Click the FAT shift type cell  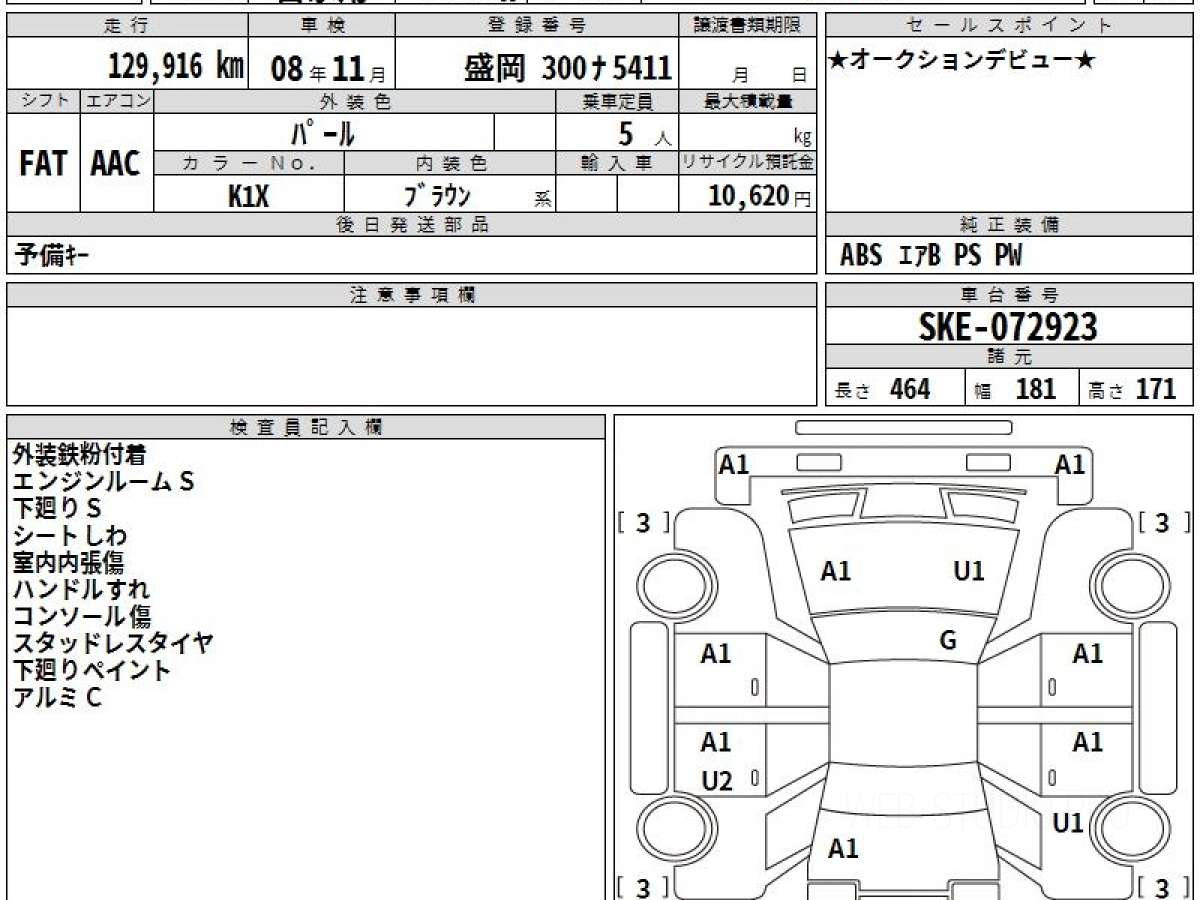coord(43,164)
